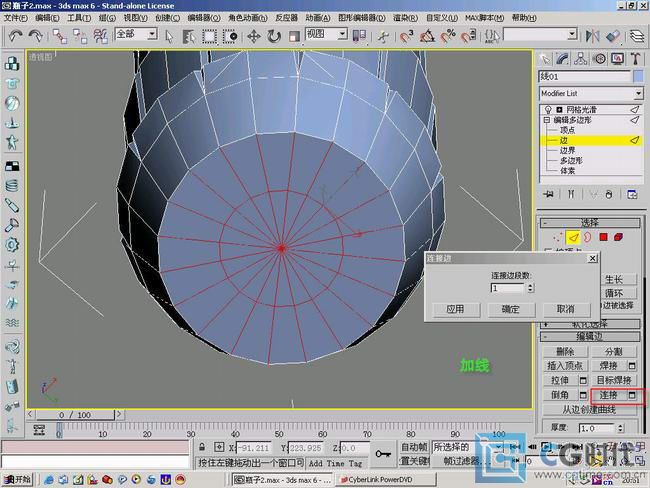Screen dimensions: 650x488
Task: Open the 渲染(R) menu
Action: coord(405,18)
